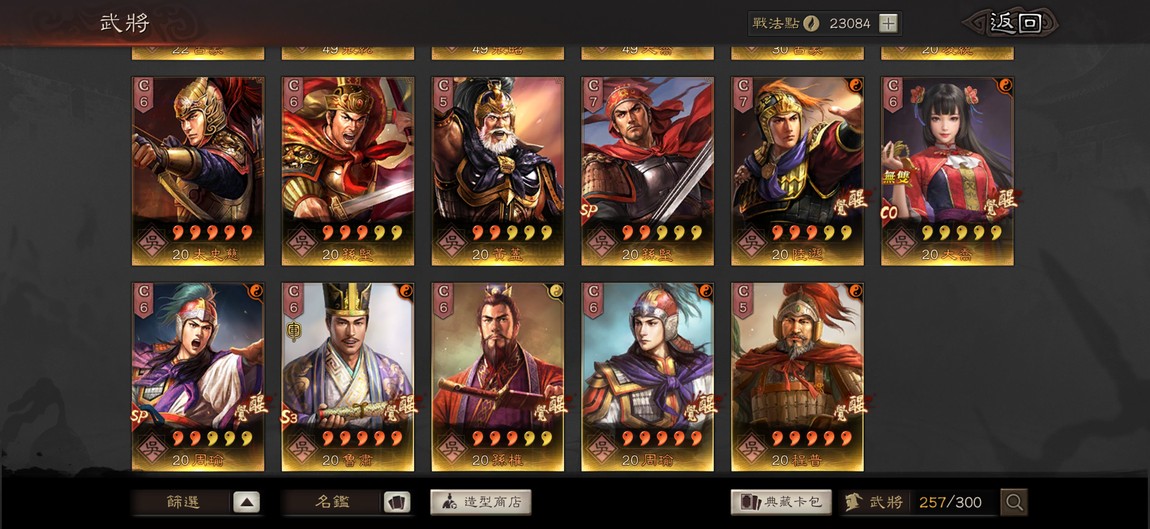1150x529 pixels.
Task: Select the SP 周瑜 card portrait
Action: tap(198, 357)
